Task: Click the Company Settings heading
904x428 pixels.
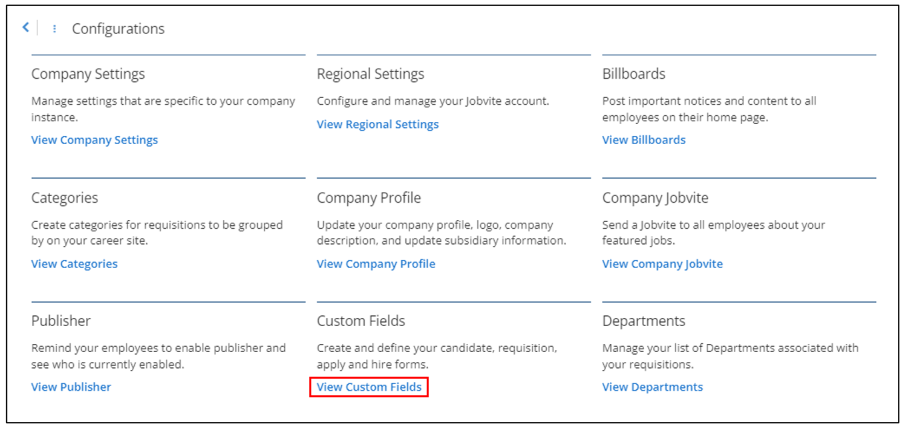Action: click(x=88, y=74)
